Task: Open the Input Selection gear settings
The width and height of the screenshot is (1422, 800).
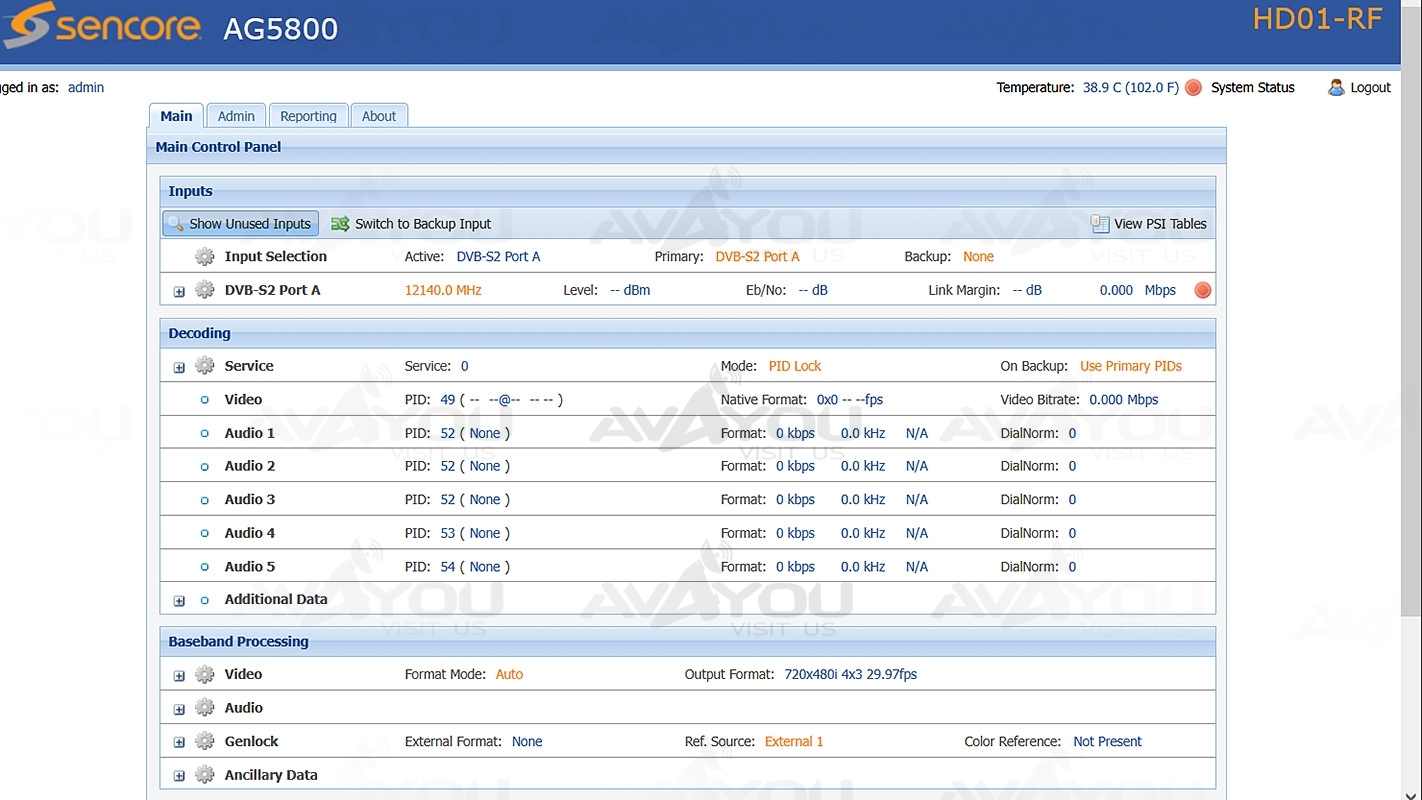Action: (205, 257)
